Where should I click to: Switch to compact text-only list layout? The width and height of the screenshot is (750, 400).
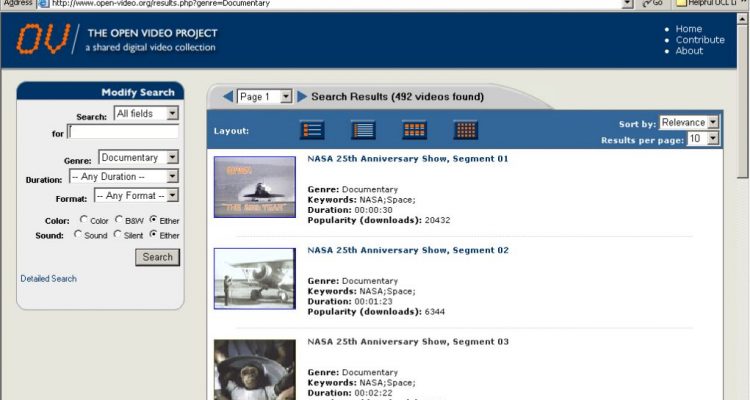tap(363, 130)
